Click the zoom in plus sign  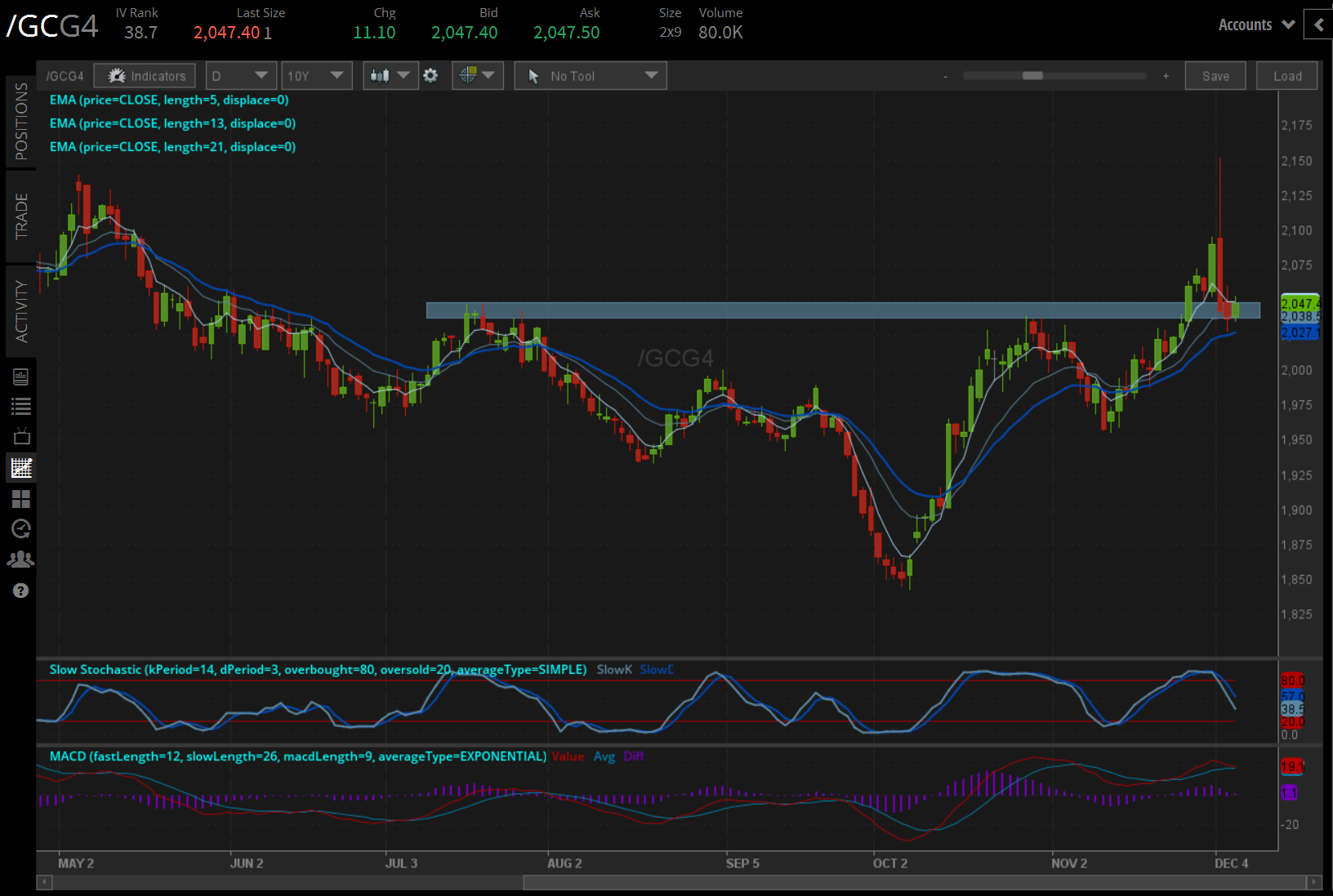coord(1166,76)
